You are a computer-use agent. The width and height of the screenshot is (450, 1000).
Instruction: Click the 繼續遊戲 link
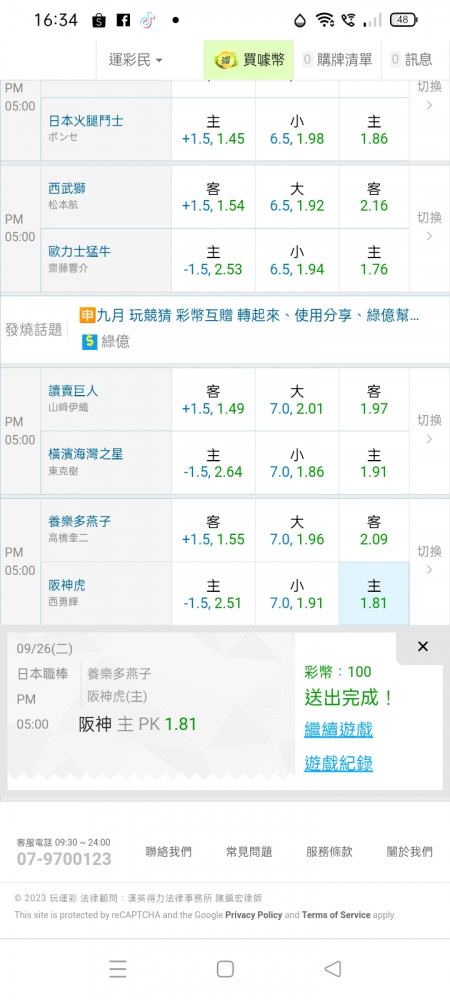[338, 729]
